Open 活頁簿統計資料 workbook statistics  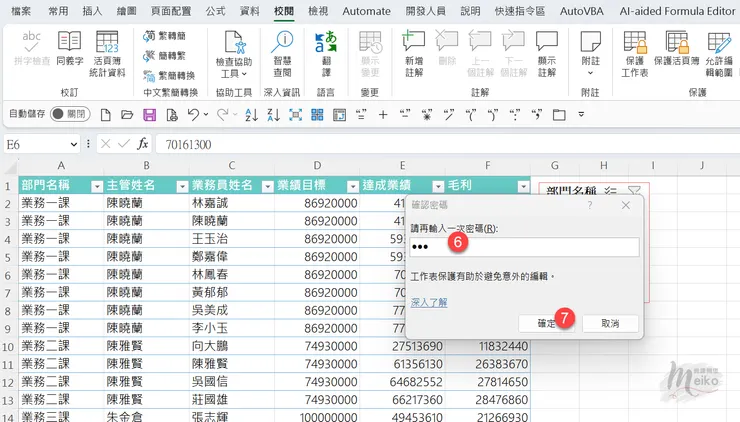109,52
